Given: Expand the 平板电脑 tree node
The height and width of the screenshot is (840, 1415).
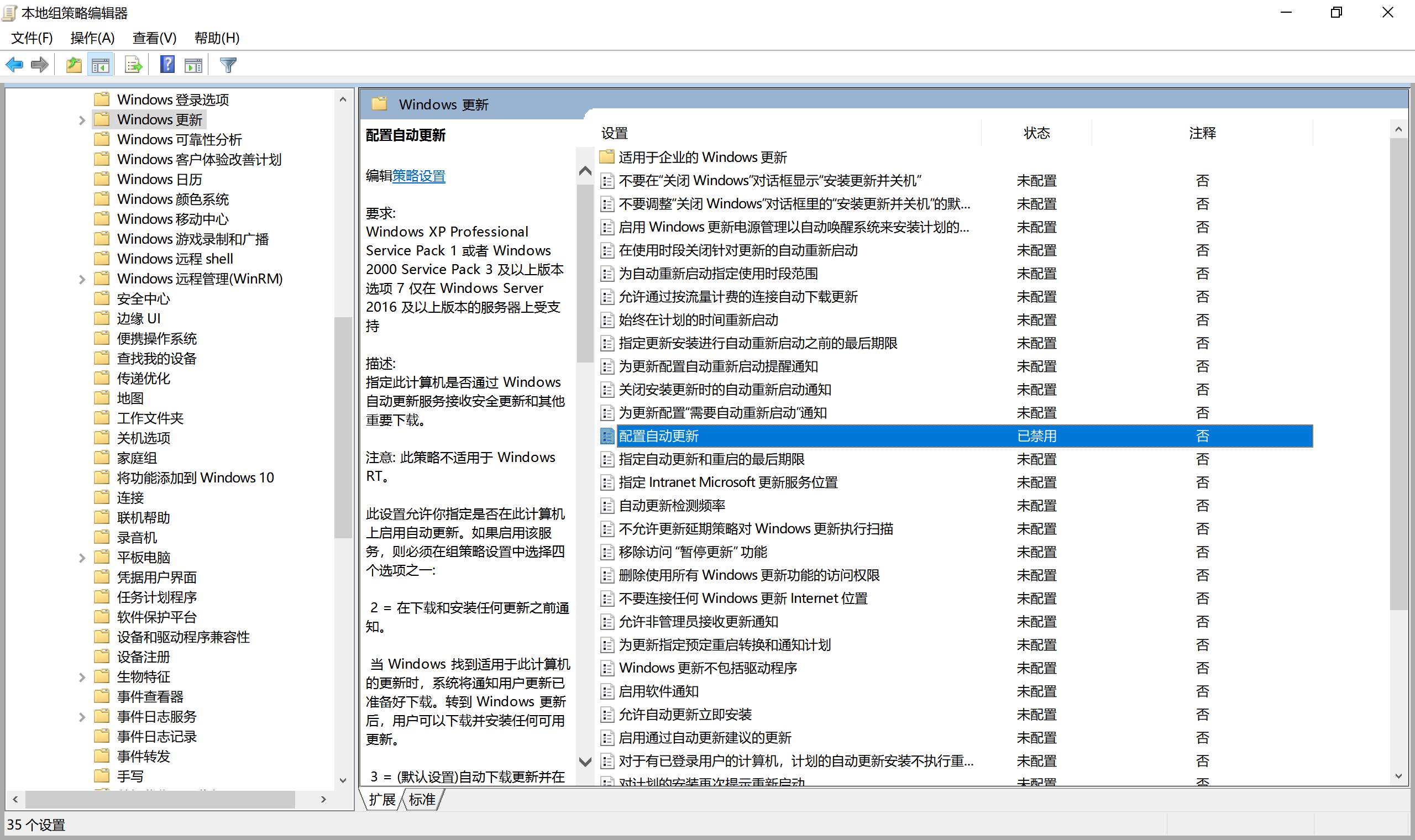Looking at the screenshot, I should pyautogui.click(x=83, y=557).
